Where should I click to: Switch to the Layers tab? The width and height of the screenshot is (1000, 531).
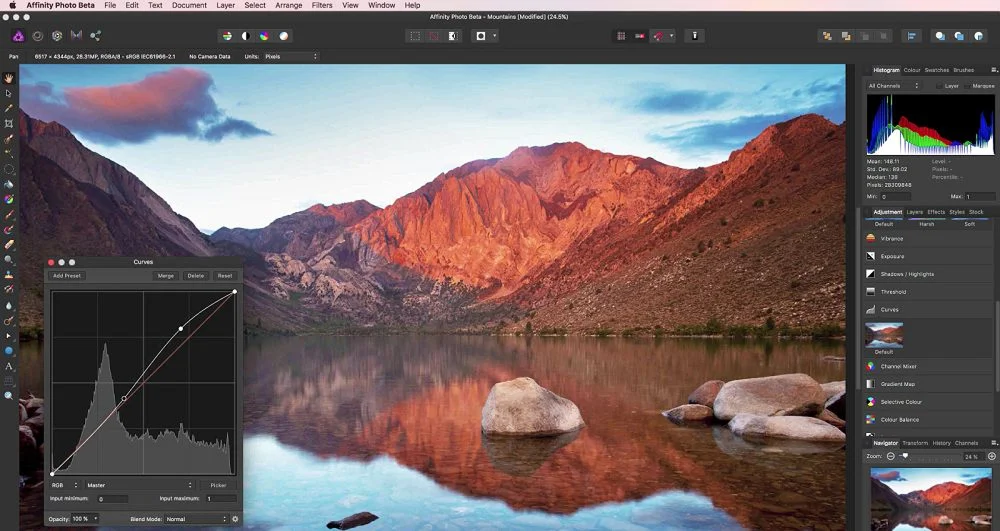click(x=915, y=212)
